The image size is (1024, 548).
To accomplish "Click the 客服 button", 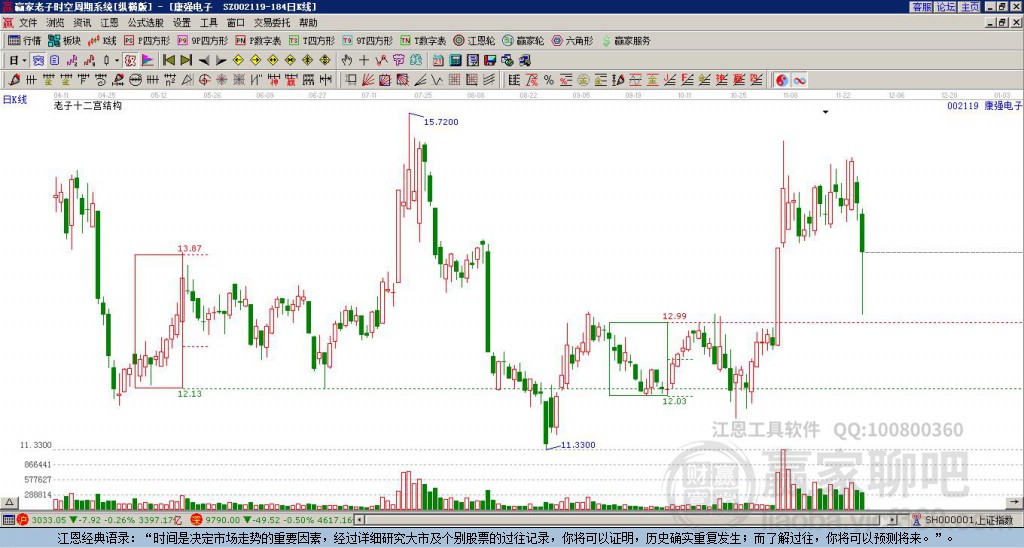I will (921, 7).
